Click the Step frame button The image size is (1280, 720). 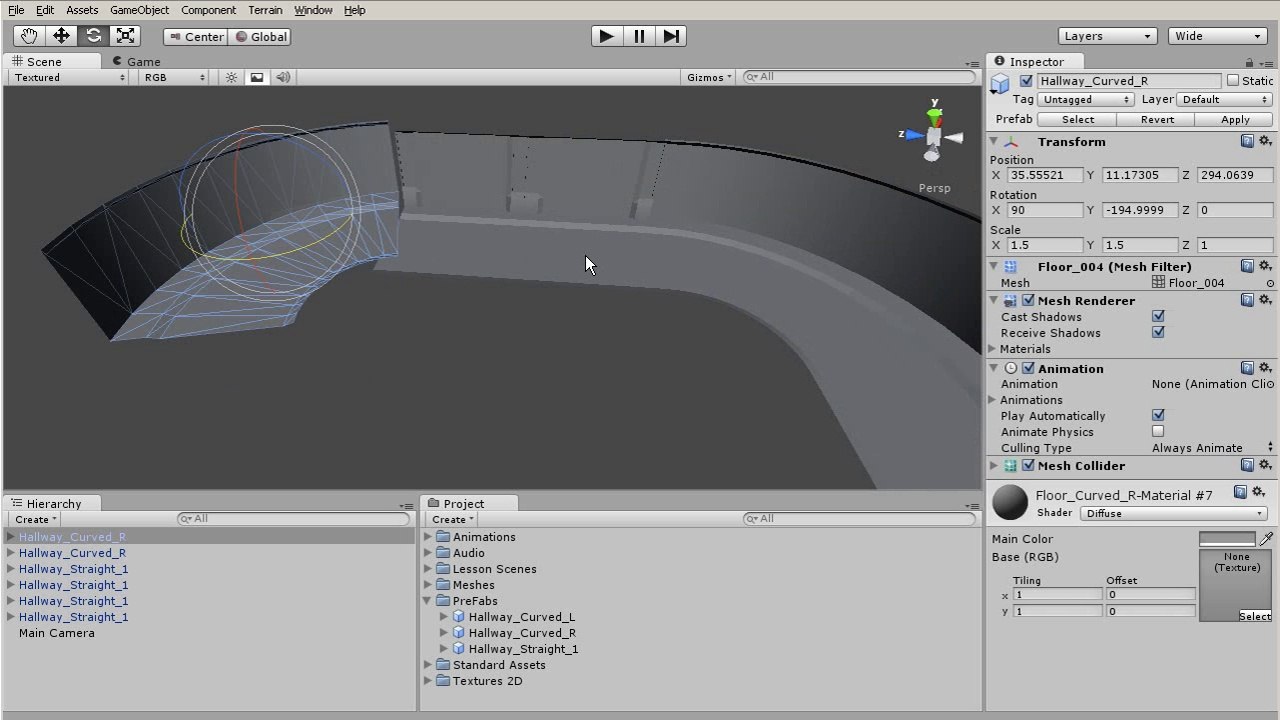click(671, 36)
